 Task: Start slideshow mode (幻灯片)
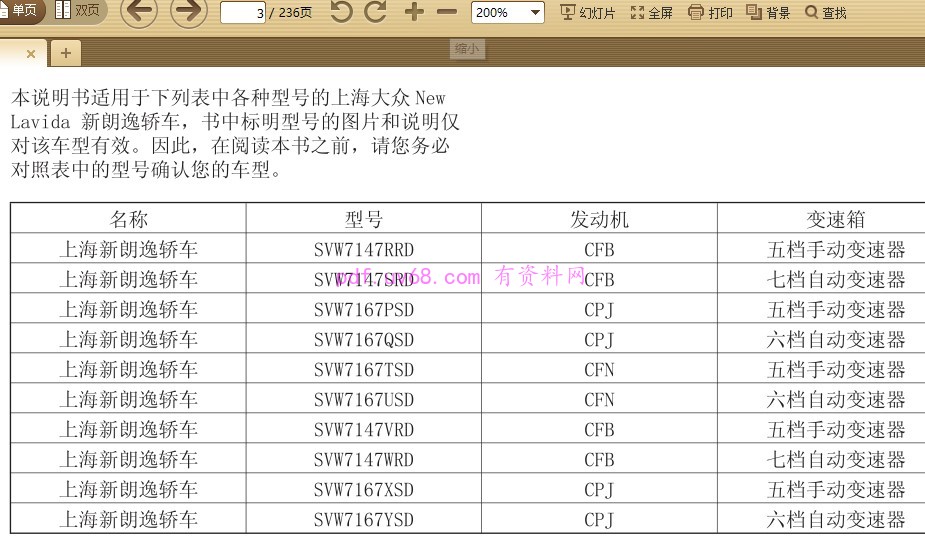tap(588, 13)
